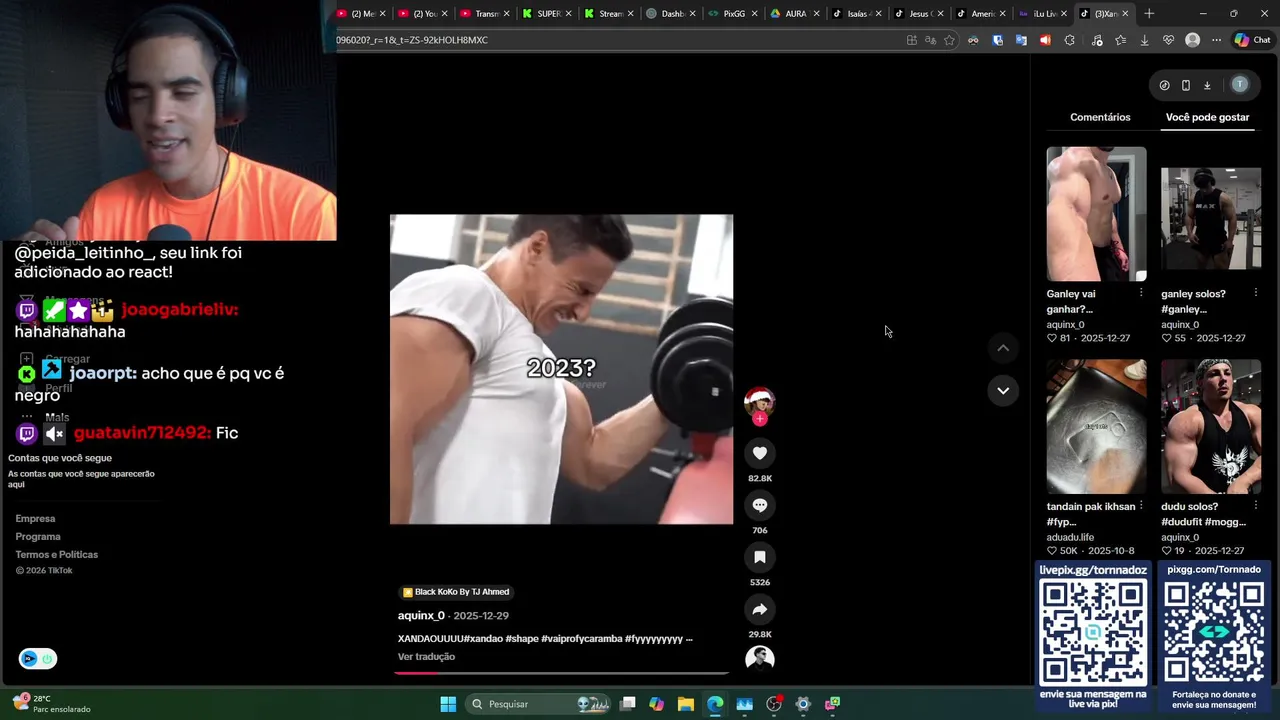Switch to the Comentários tab

pyautogui.click(x=1100, y=117)
